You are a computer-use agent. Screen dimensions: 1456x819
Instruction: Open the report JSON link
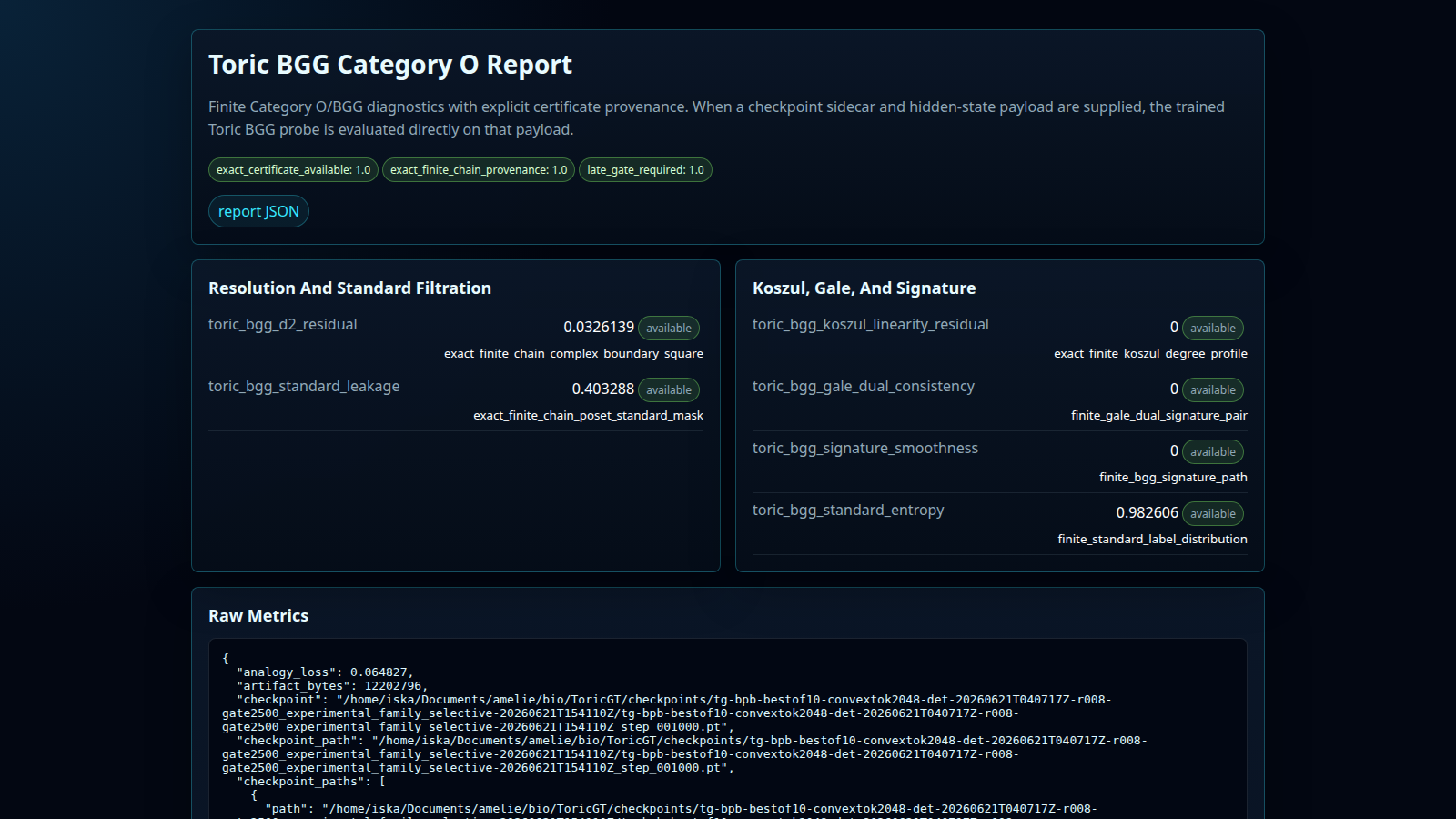coord(258,211)
